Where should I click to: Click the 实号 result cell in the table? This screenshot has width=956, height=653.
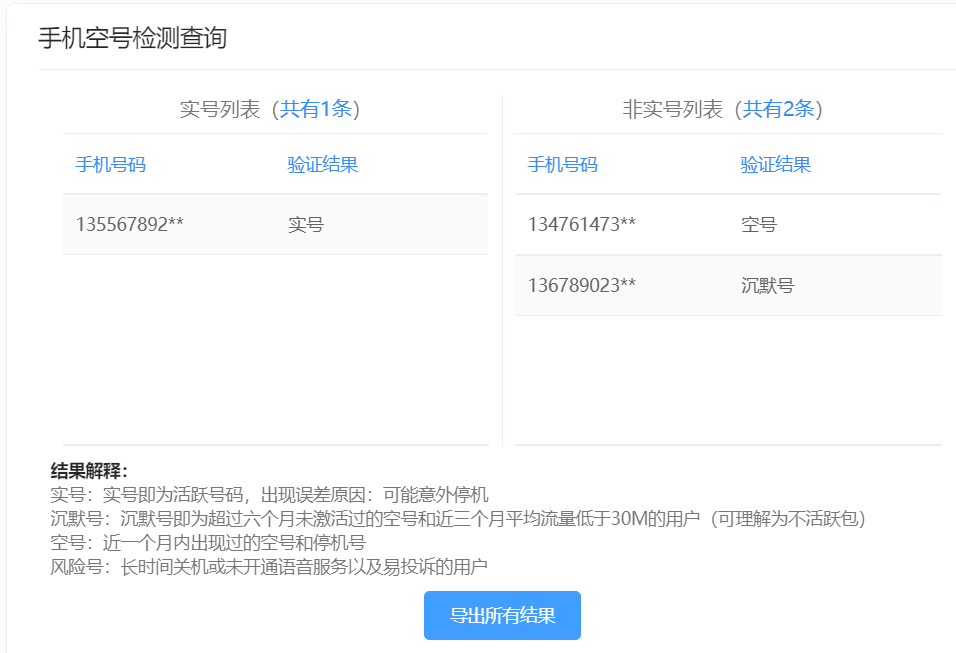click(306, 225)
